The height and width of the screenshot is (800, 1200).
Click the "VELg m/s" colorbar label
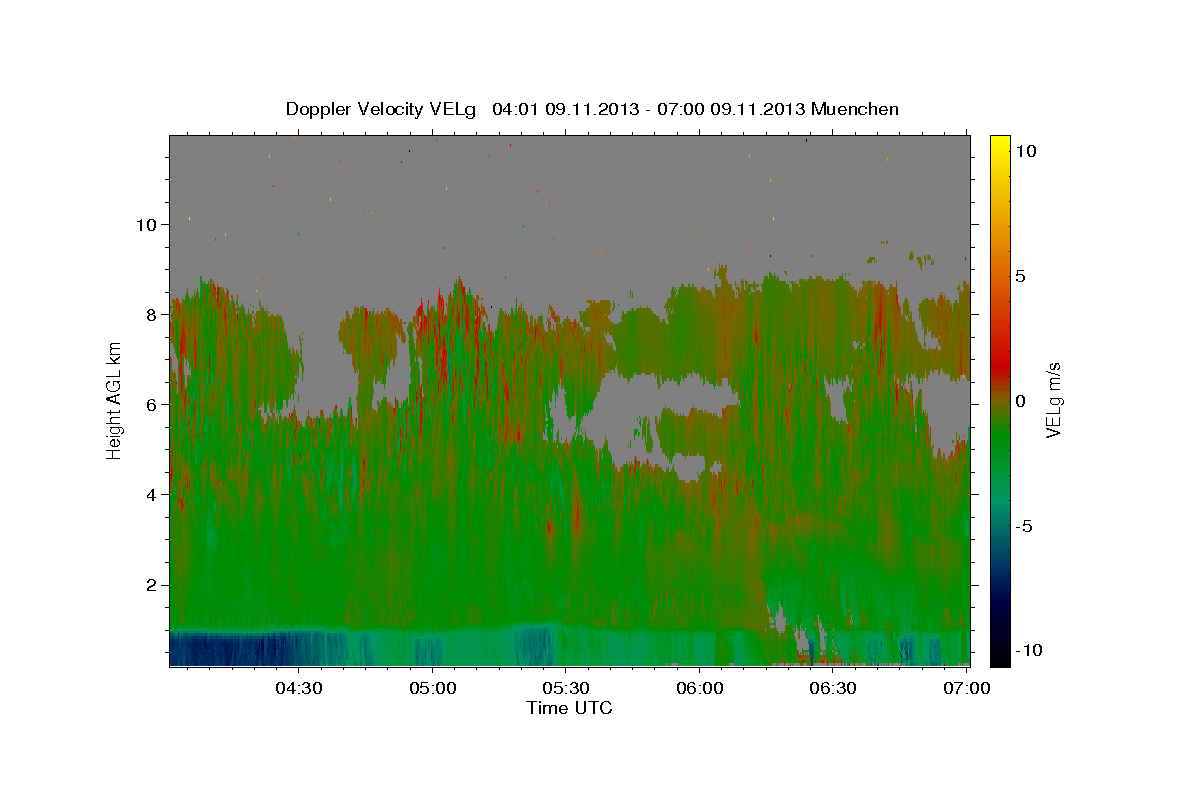tap(1053, 400)
